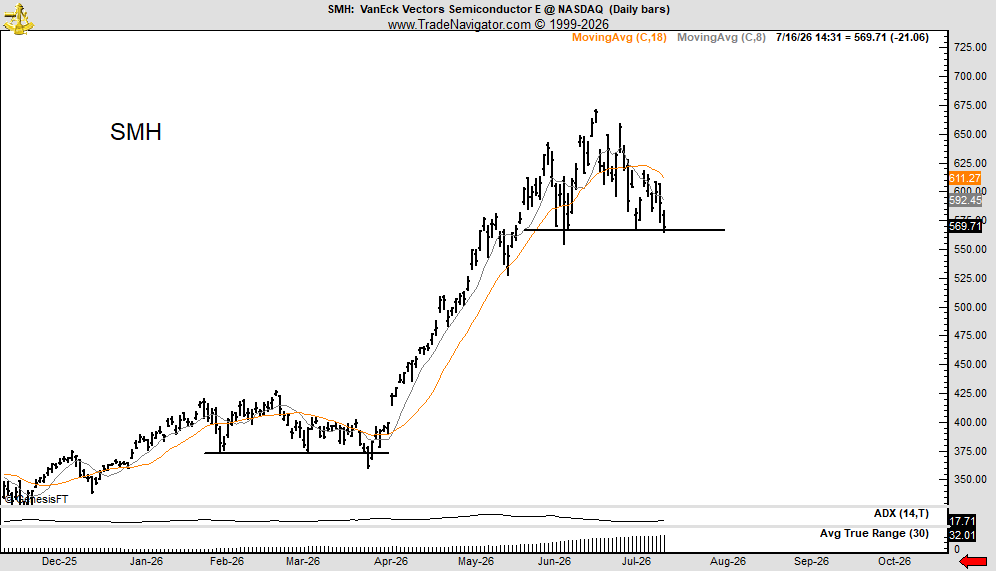Click the Jan-26 date axis label
996x571 pixels.
(146, 561)
